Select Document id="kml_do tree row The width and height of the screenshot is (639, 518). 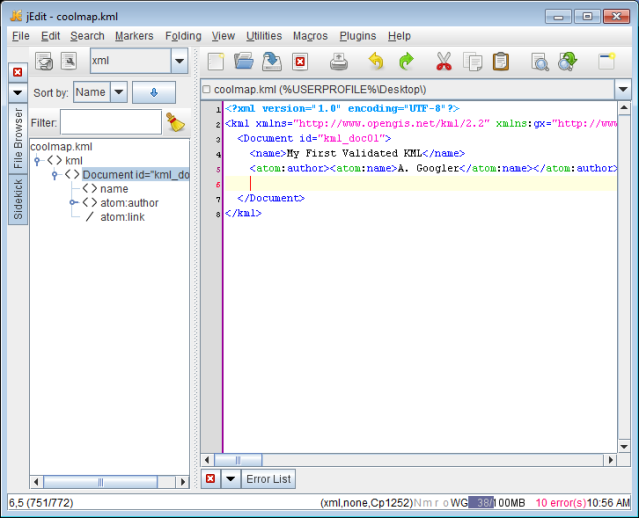pos(136,175)
